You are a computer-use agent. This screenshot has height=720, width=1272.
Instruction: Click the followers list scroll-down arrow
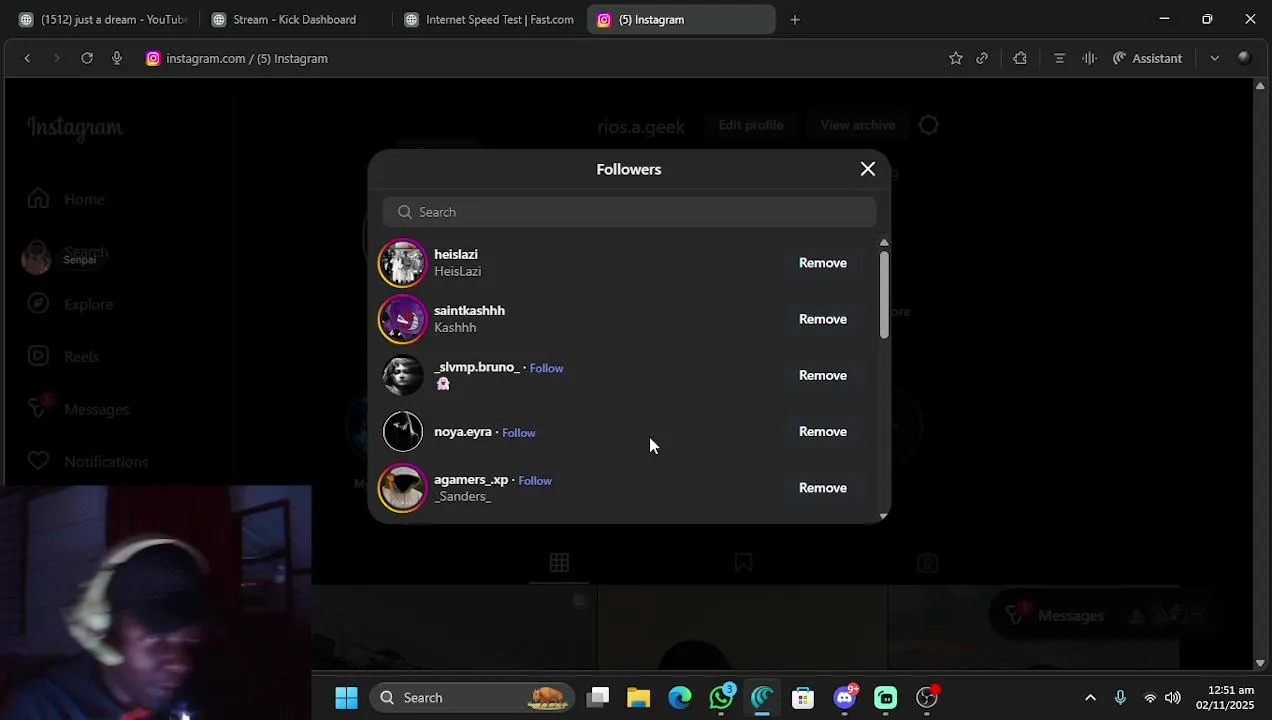[x=884, y=516]
